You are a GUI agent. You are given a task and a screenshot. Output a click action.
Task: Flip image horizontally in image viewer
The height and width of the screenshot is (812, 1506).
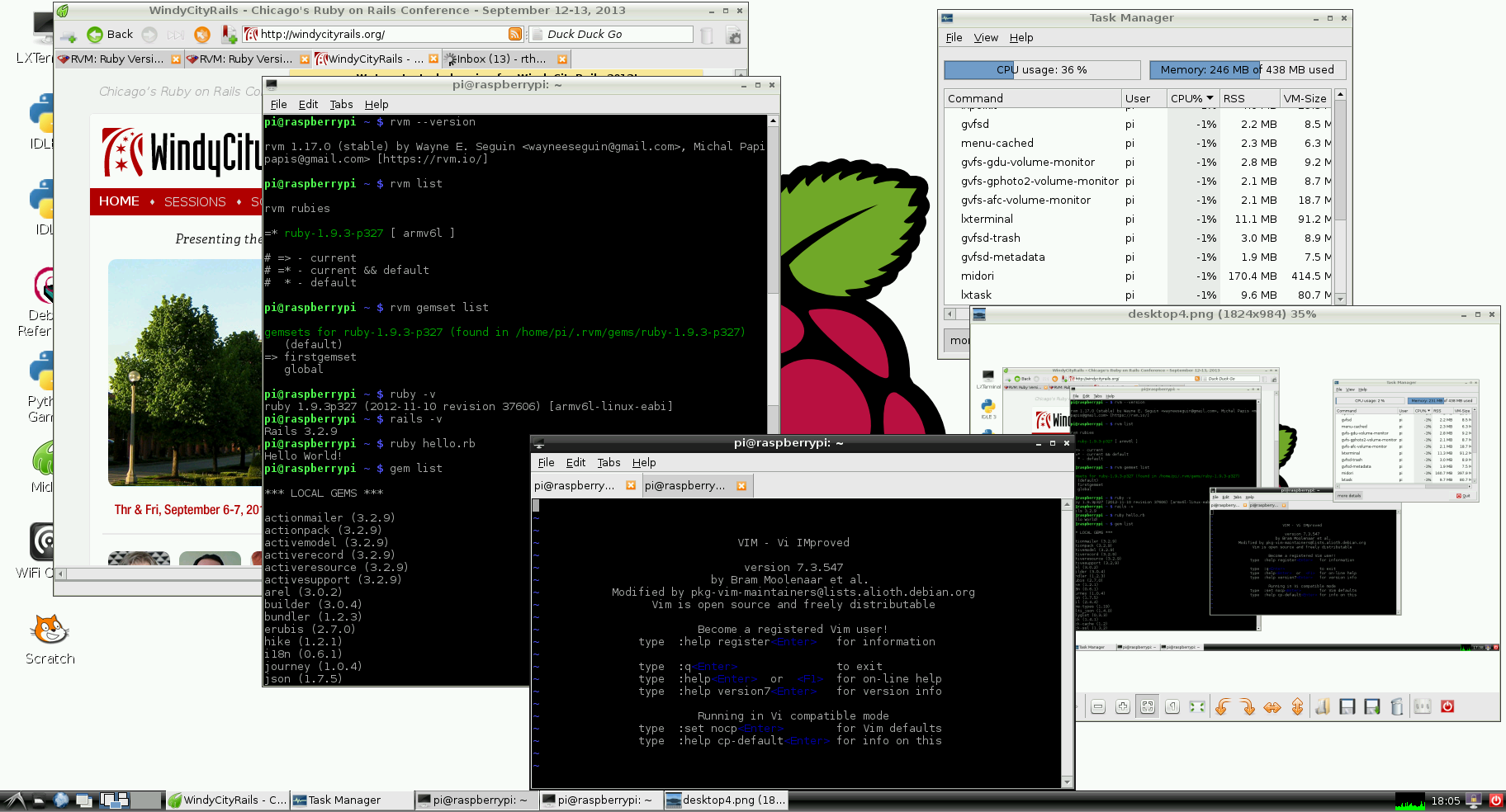point(1272,706)
